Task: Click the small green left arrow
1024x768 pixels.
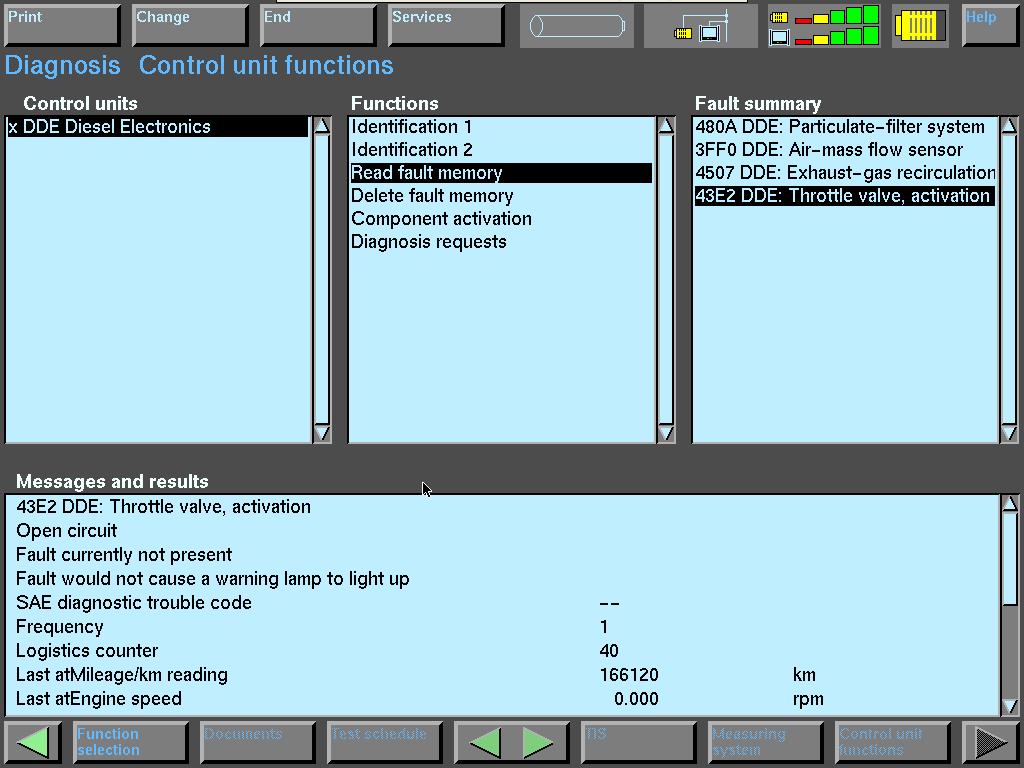Action: point(486,742)
